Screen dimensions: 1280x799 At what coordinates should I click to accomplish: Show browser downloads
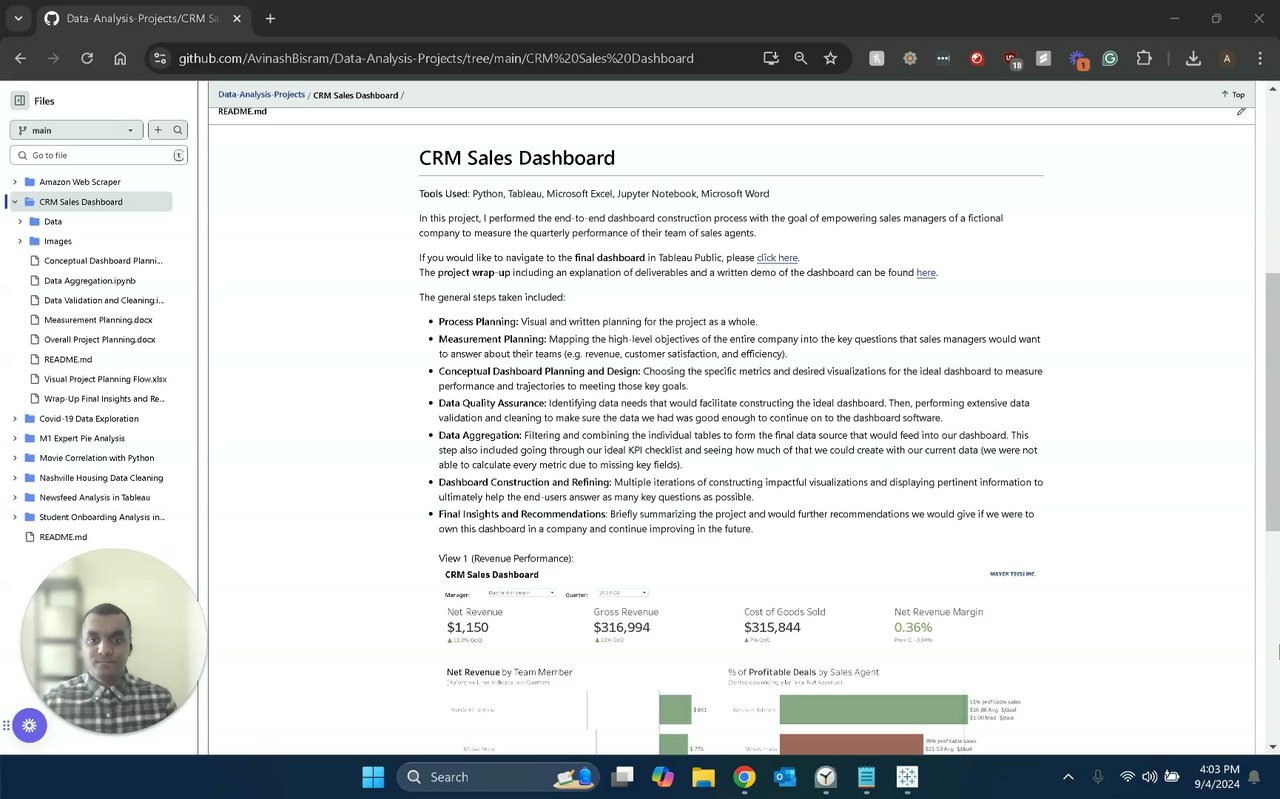tap(1193, 58)
